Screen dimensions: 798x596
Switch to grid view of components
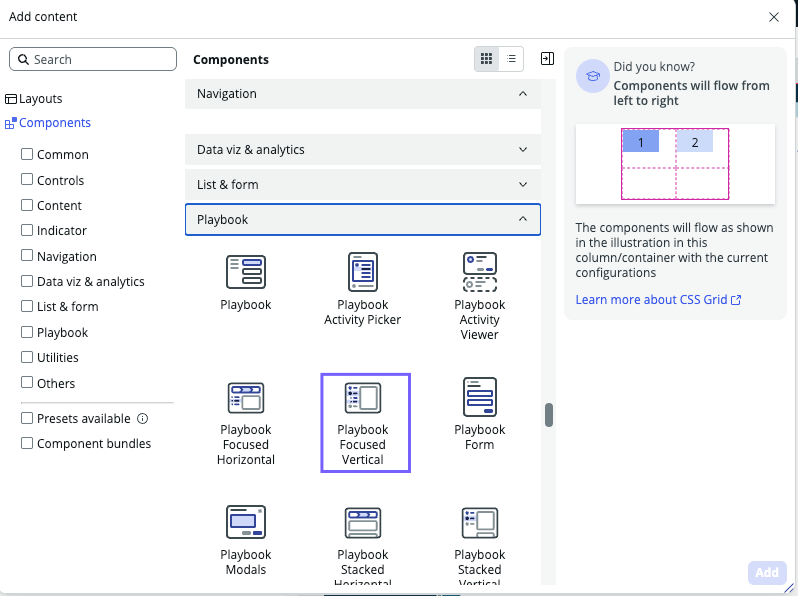pyautogui.click(x=487, y=59)
